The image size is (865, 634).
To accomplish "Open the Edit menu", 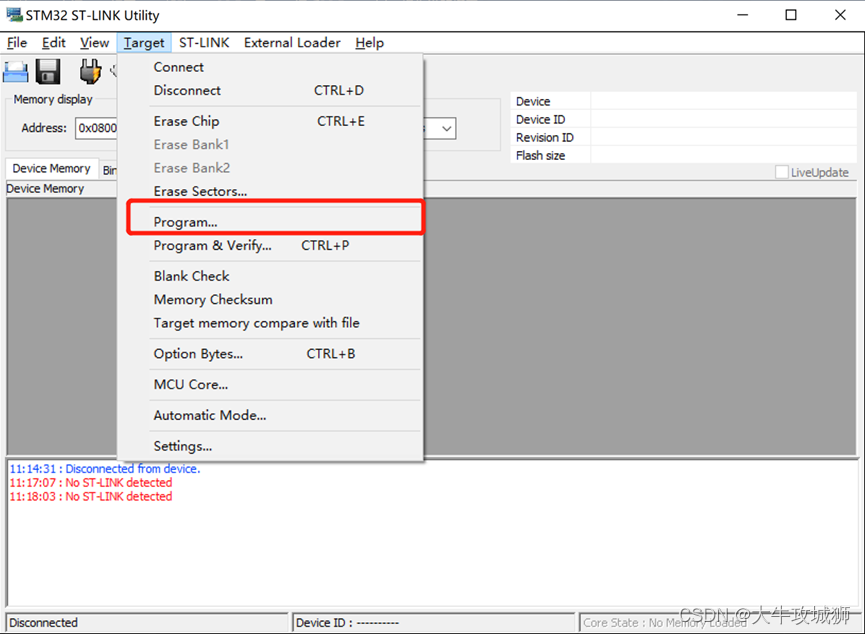I will click(54, 42).
